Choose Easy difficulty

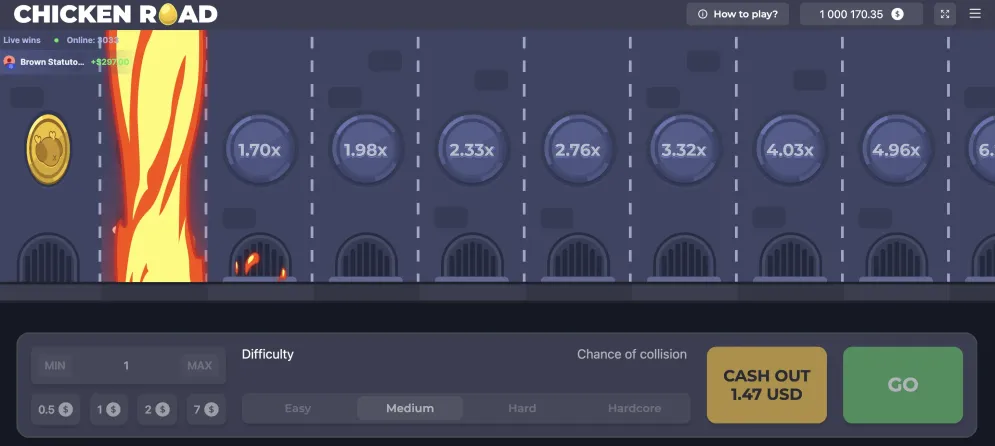(298, 408)
